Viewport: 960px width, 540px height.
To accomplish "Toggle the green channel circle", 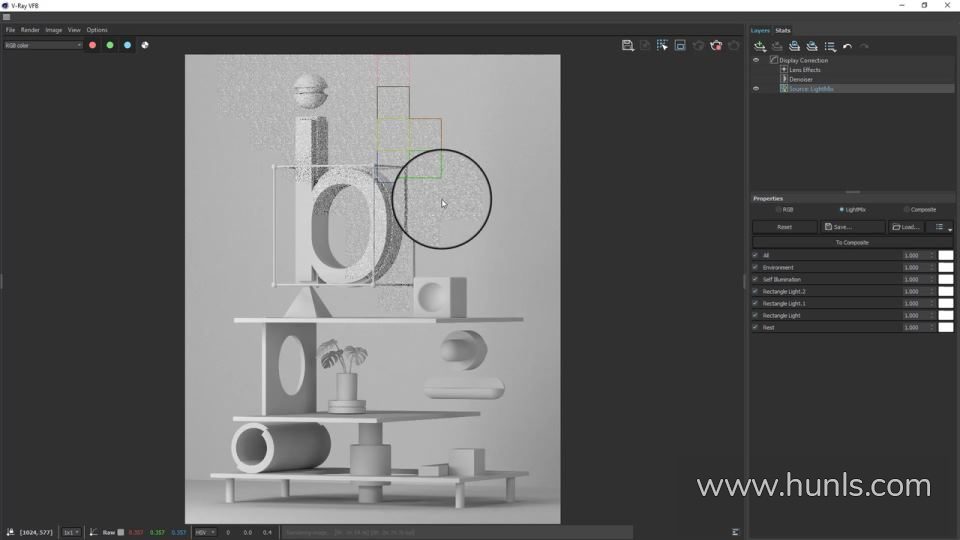I will pos(110,45).
